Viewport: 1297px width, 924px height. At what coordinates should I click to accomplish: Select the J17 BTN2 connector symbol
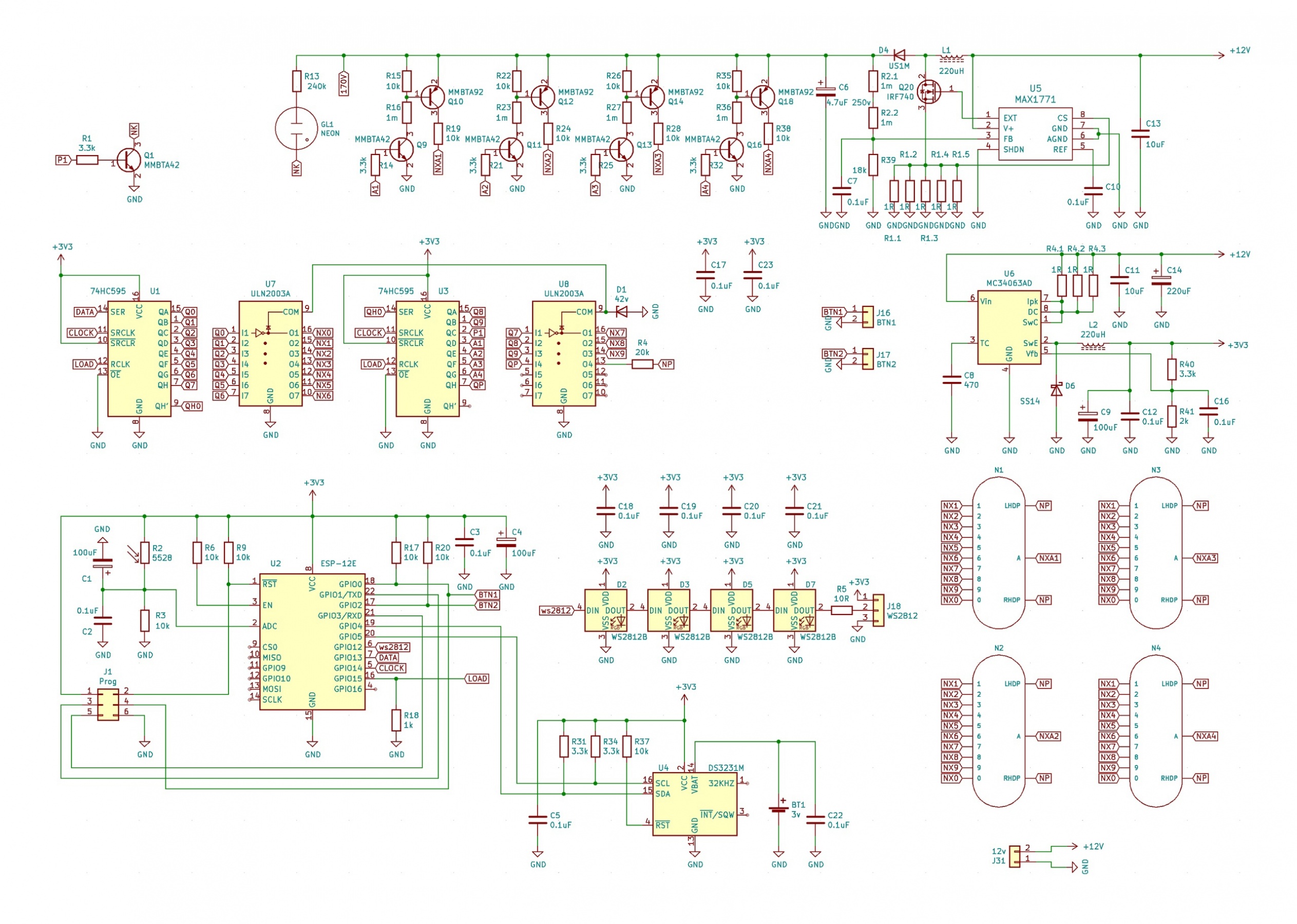[x=867, y=358]
